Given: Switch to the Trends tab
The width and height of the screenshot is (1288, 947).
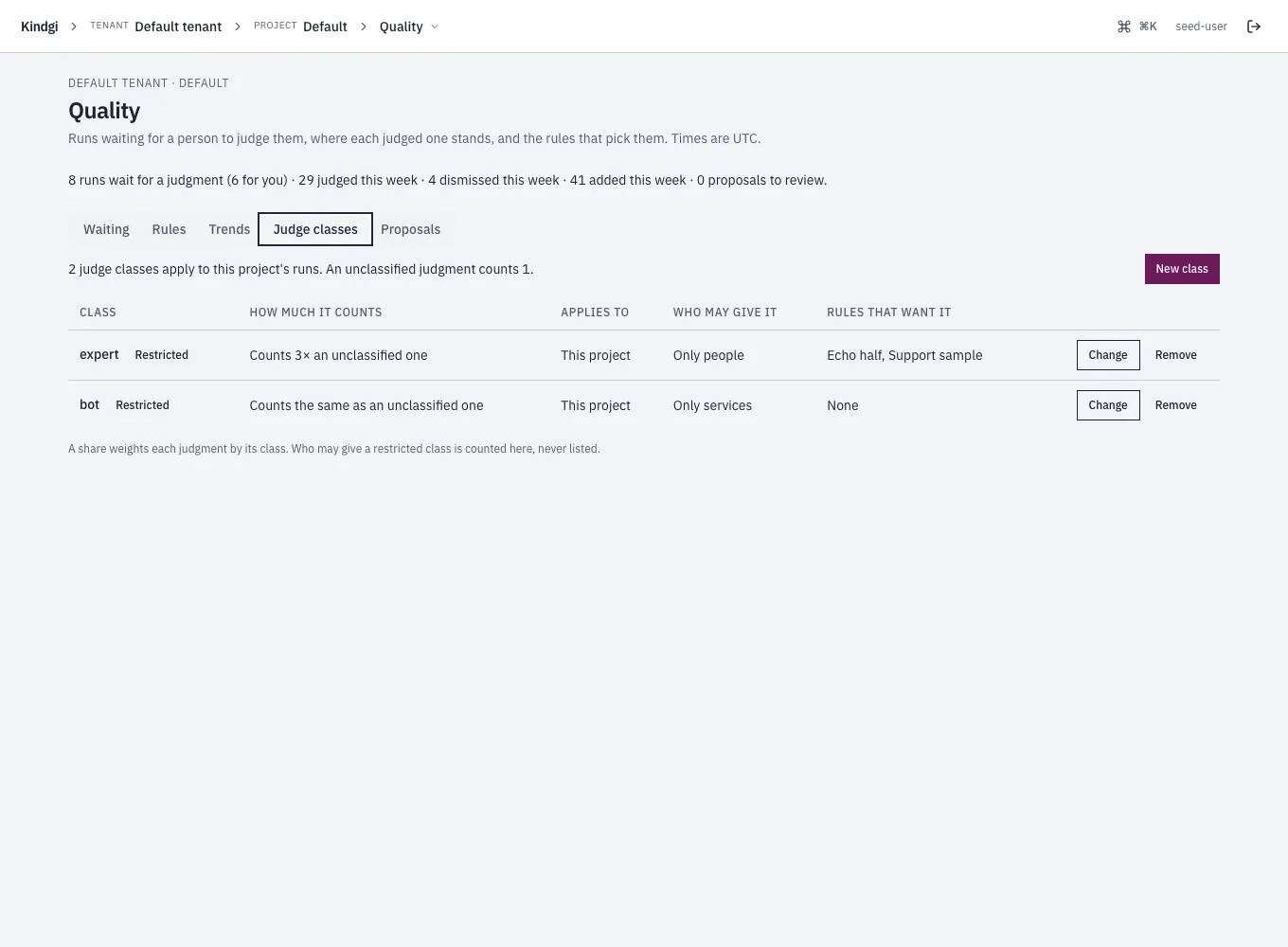Looking at the screenshot, I should 229,229.
